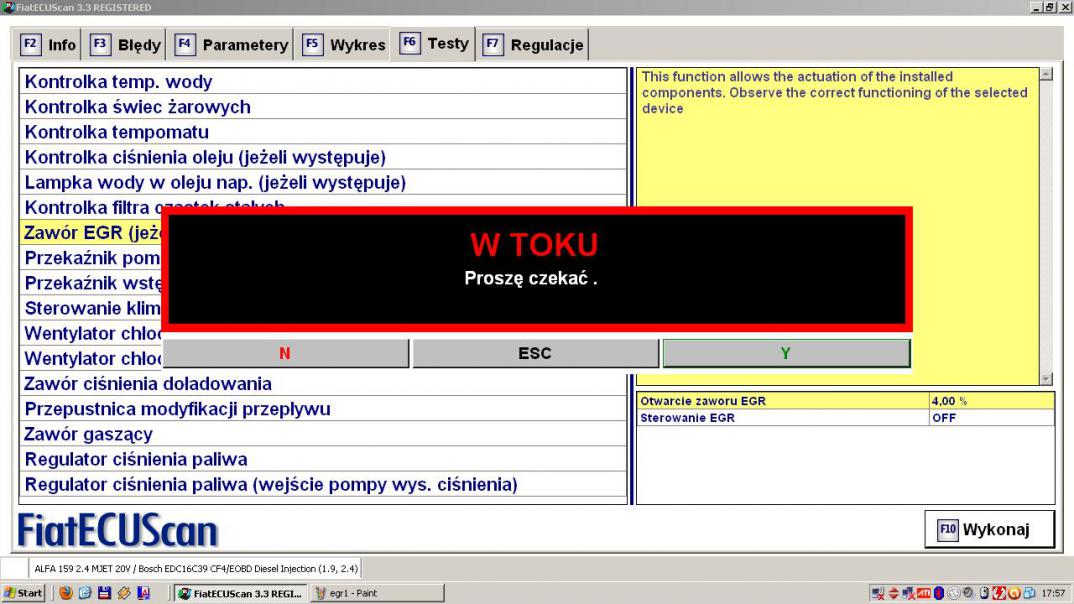Select Kontrolka ciśnienia oleju row
1074x604 pixels.
(323, 158)
